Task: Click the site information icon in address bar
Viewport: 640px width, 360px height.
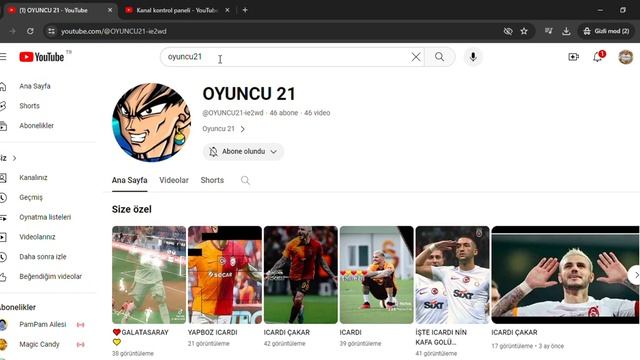Action: [51, 31]
